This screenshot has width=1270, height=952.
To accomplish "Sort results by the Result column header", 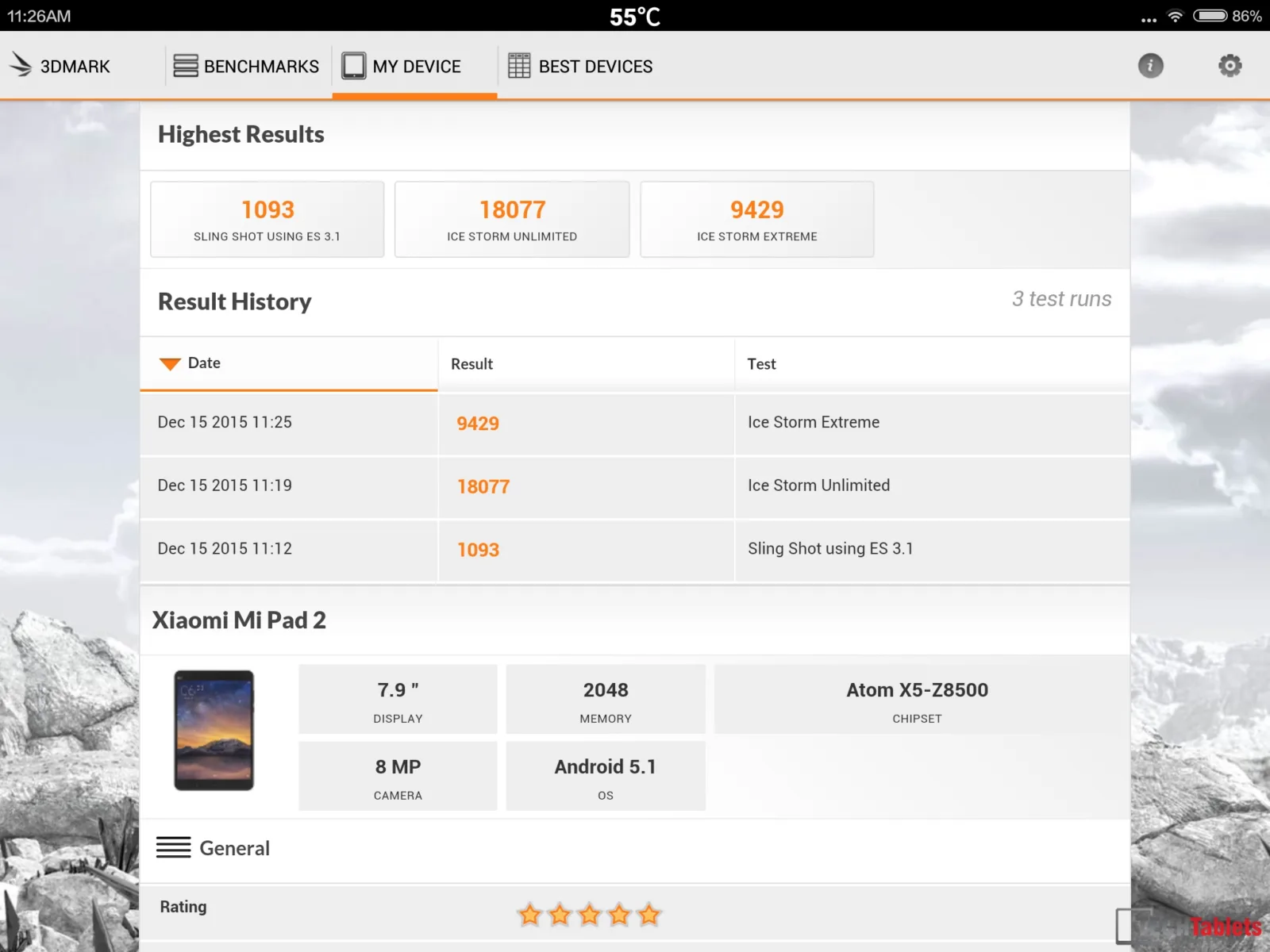I will click(x=587, y=364).
